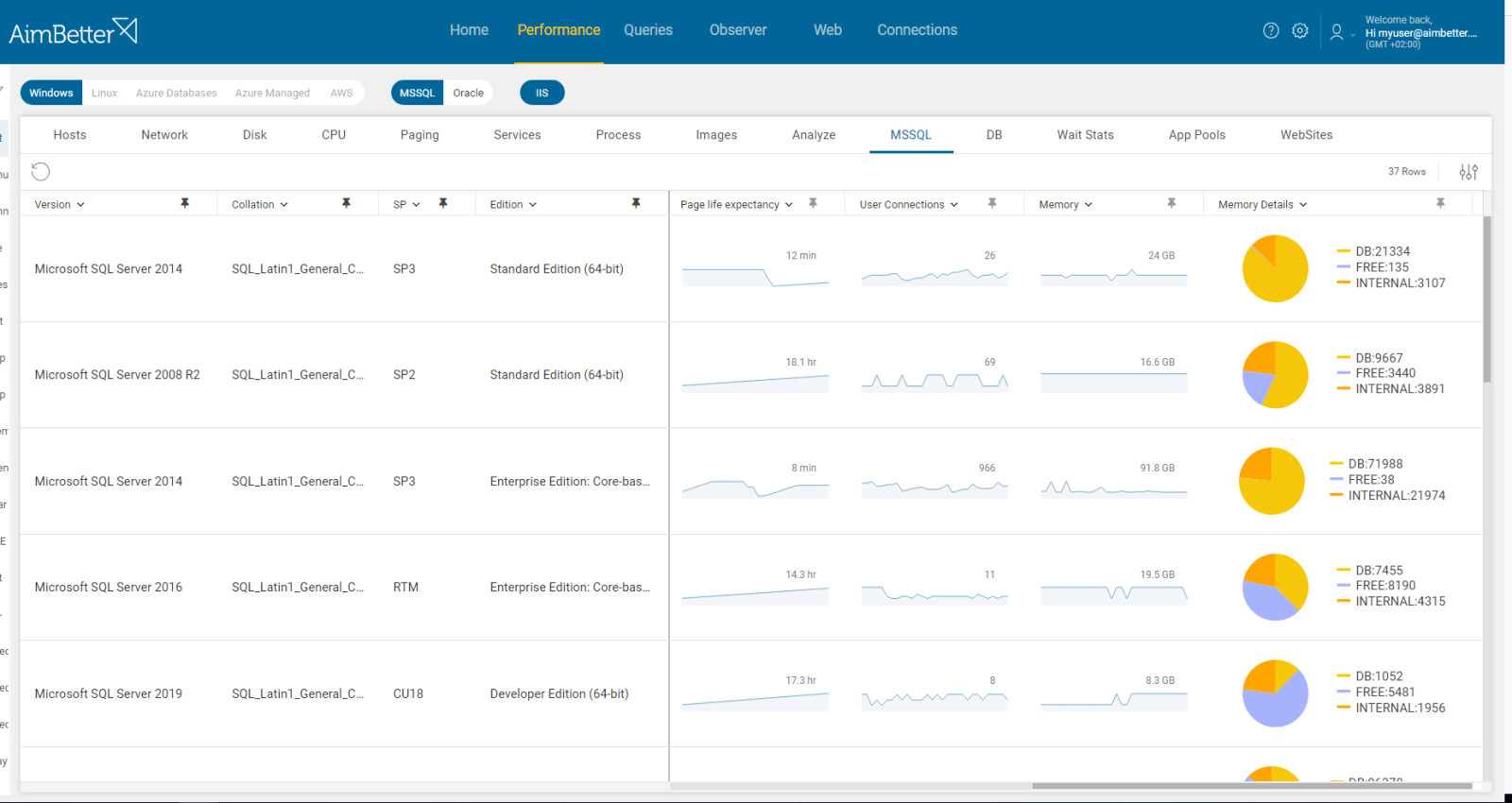Pin the User Connections column
This screenshot has height=803, width=1512.
(x=992, y=203)
